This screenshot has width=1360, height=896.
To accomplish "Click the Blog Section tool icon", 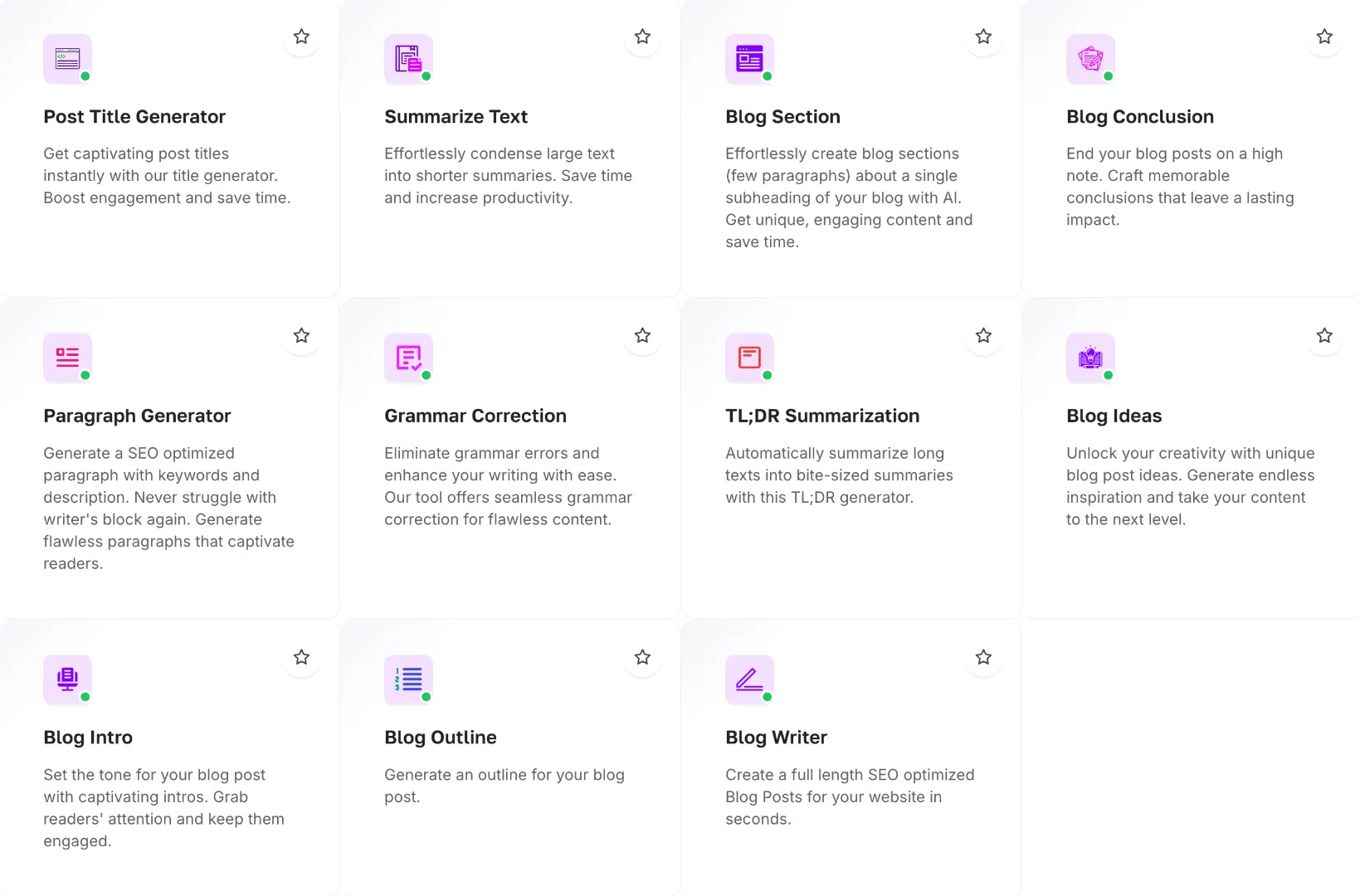I will click(749, 59).
